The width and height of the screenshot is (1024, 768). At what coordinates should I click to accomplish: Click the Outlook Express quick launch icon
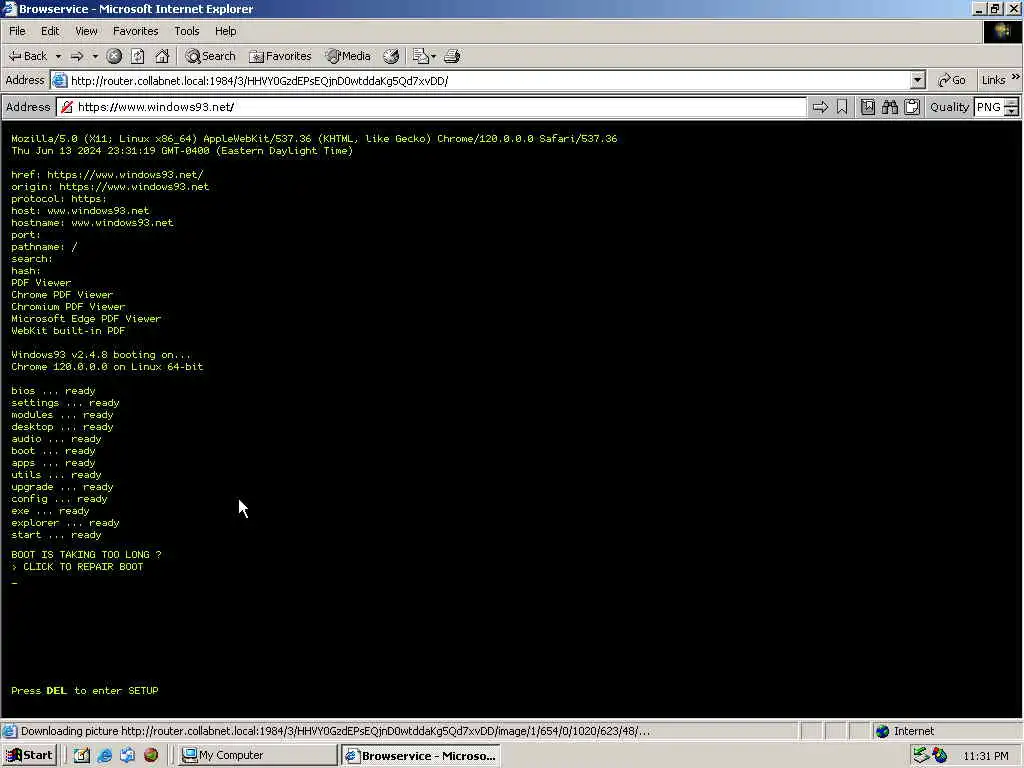pyautogui.click(x=127, y=755)
